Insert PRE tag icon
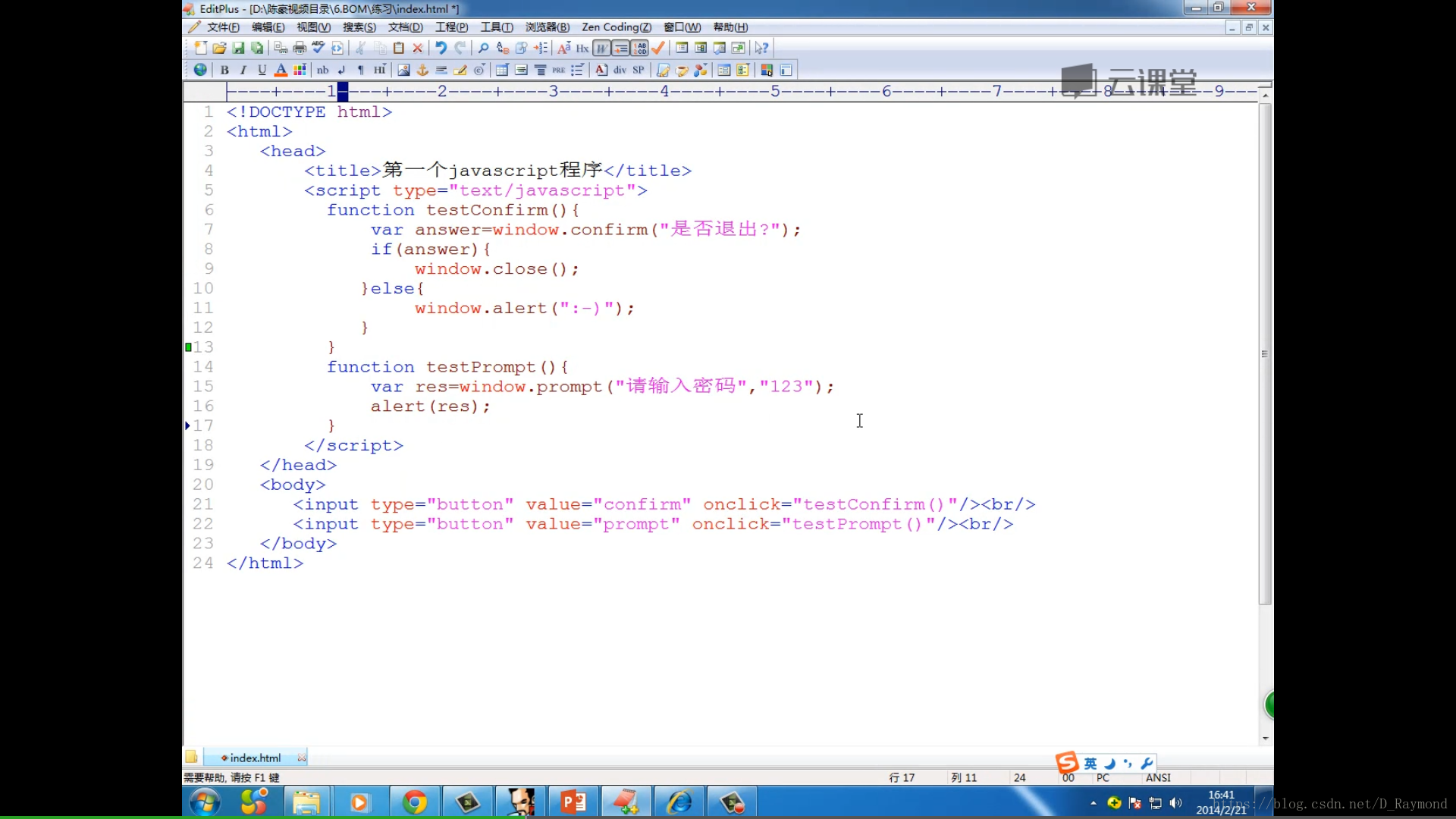This screenshot has width=1456, height=819. pos(559,70)
